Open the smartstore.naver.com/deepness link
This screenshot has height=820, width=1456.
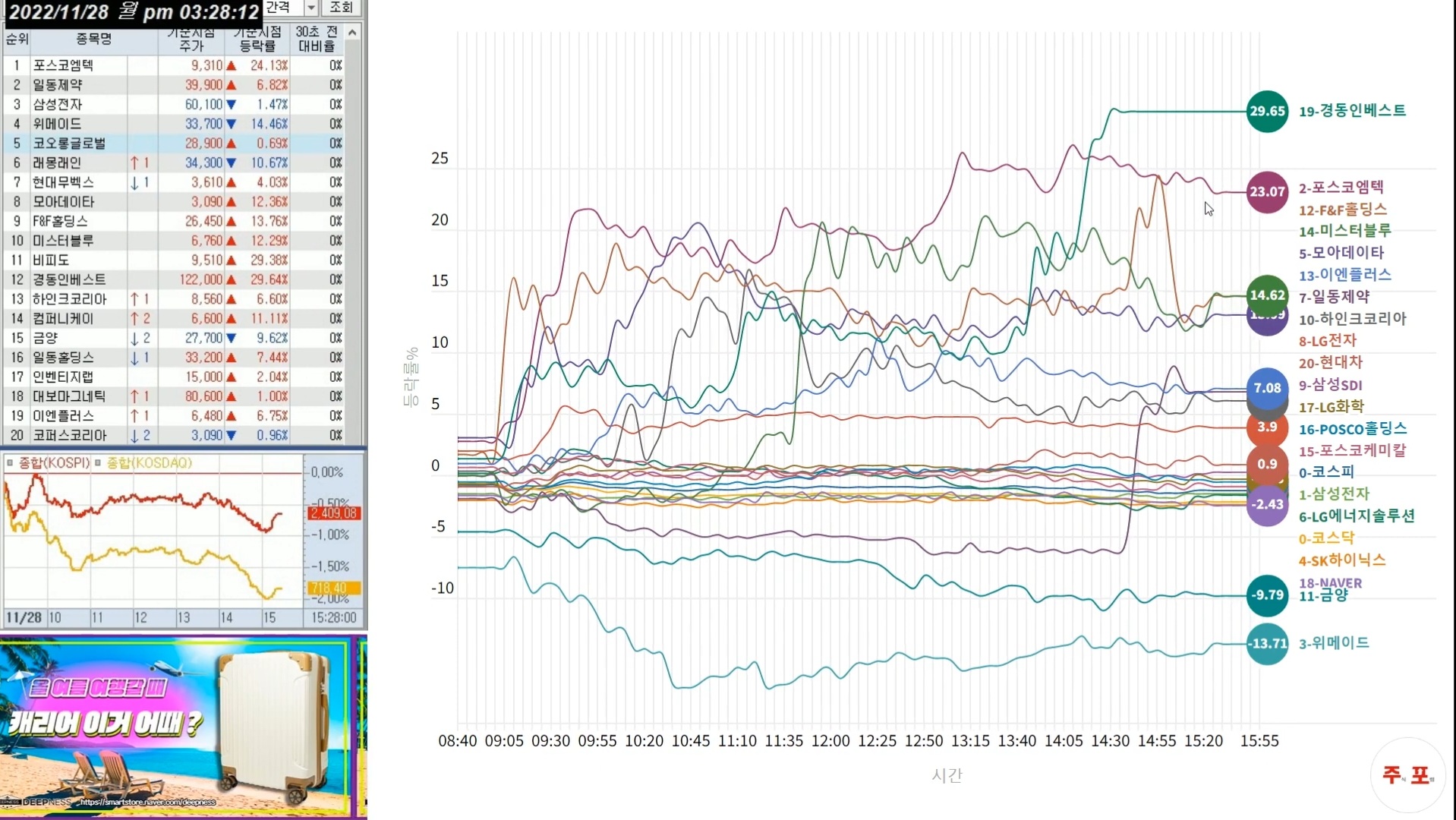tap(148, 802)
